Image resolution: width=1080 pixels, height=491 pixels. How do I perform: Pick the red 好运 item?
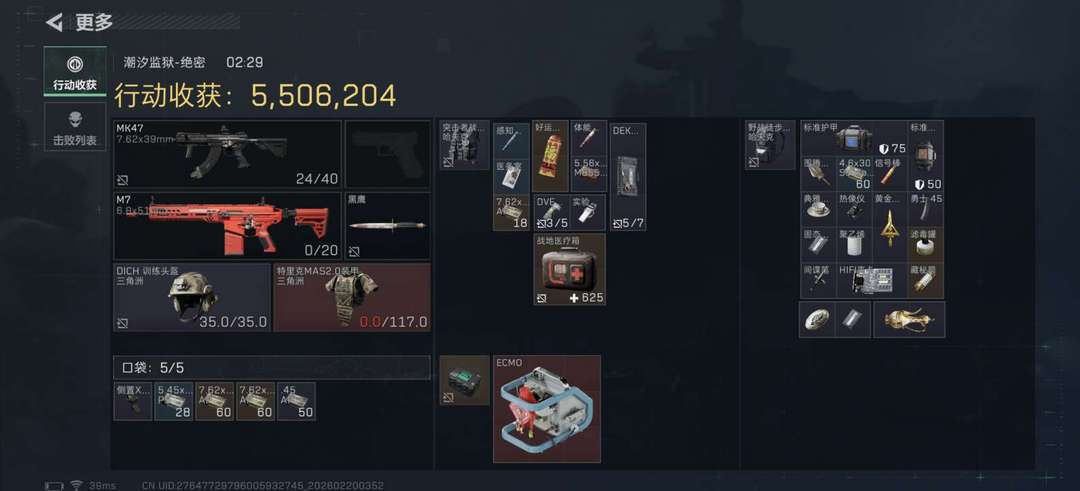click(x=550, y=156)
